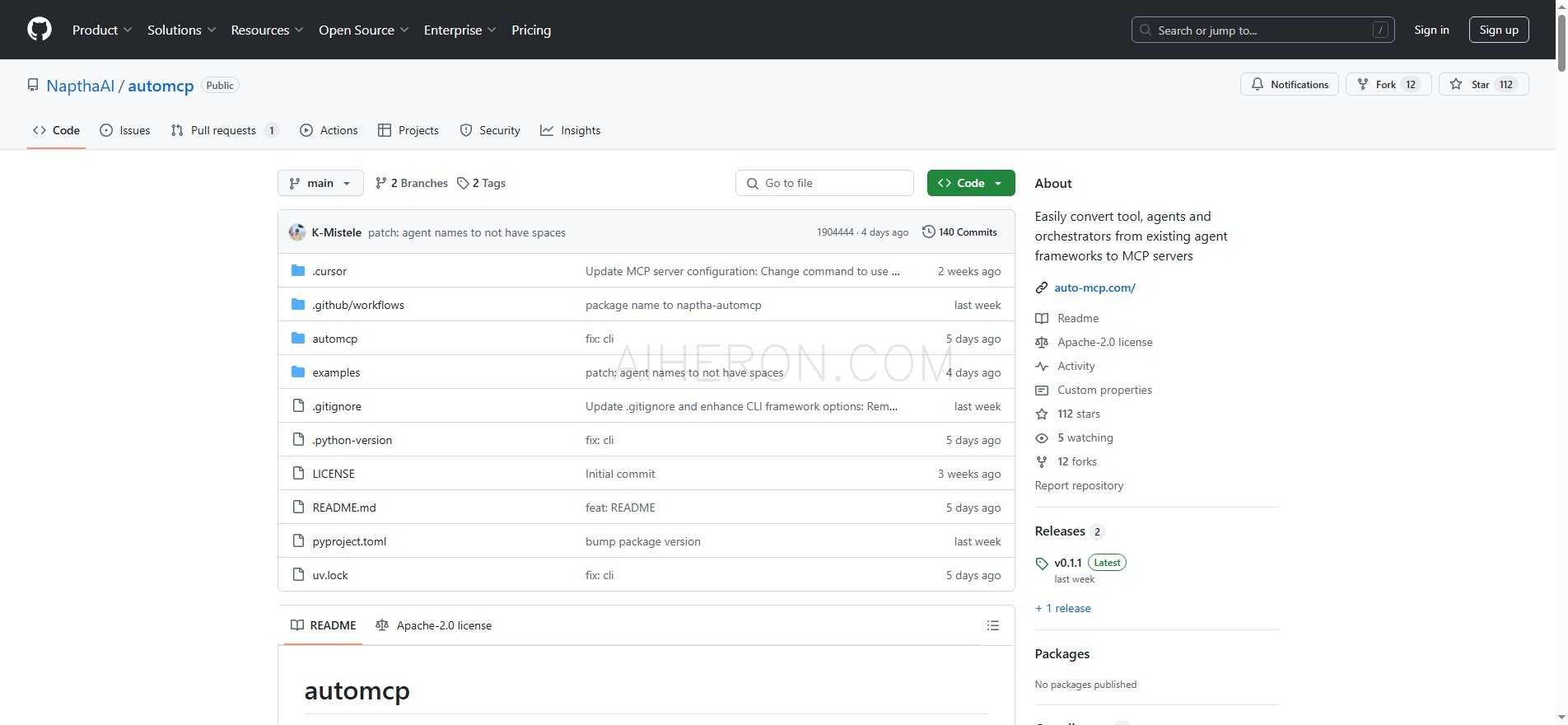
Task: View the 112 stars link
Action: coord(1078,414)
